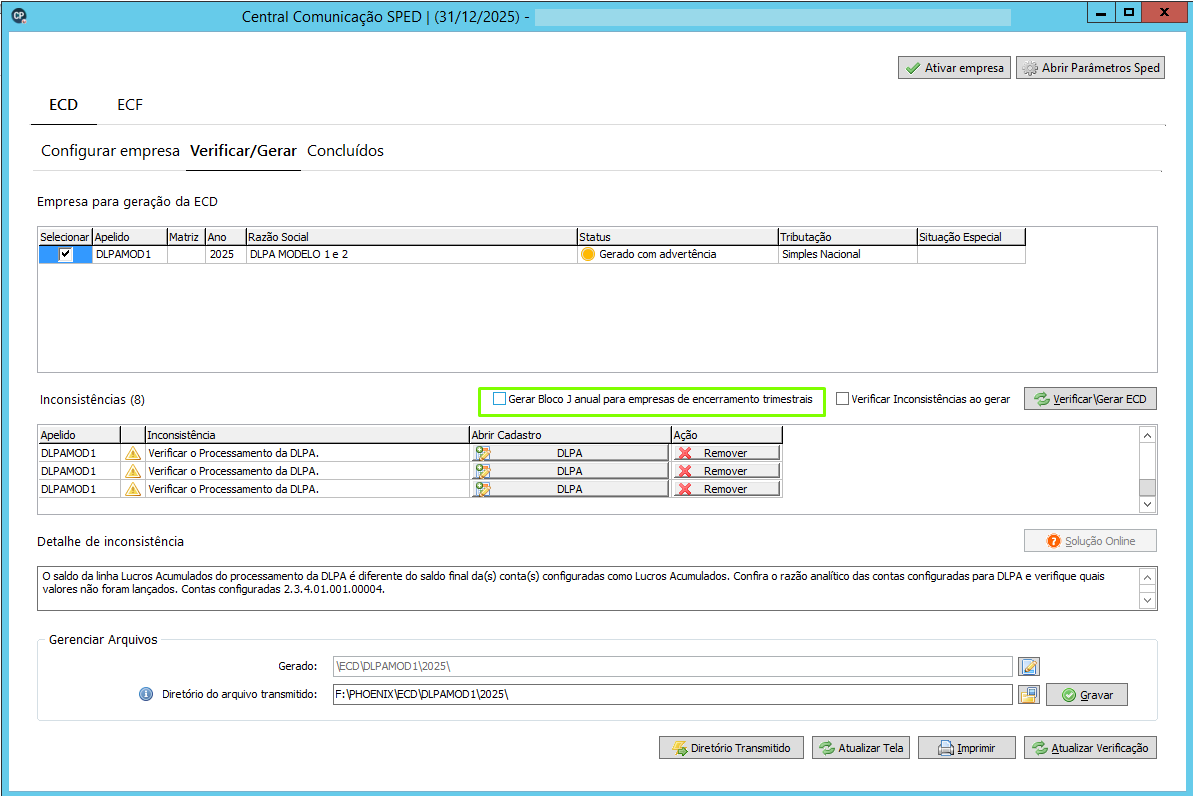1193x796 pixels.
Task: Click Atualizar Verificação button
Action: [1090, 748]
